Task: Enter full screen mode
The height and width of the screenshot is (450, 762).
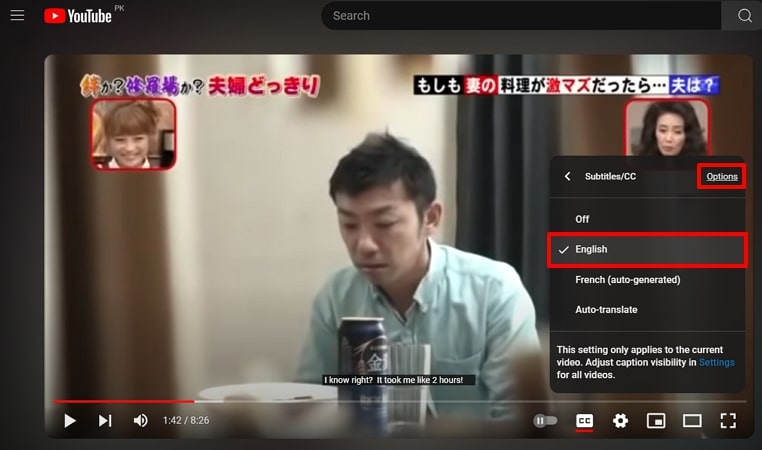Action: tap(728, 421)
